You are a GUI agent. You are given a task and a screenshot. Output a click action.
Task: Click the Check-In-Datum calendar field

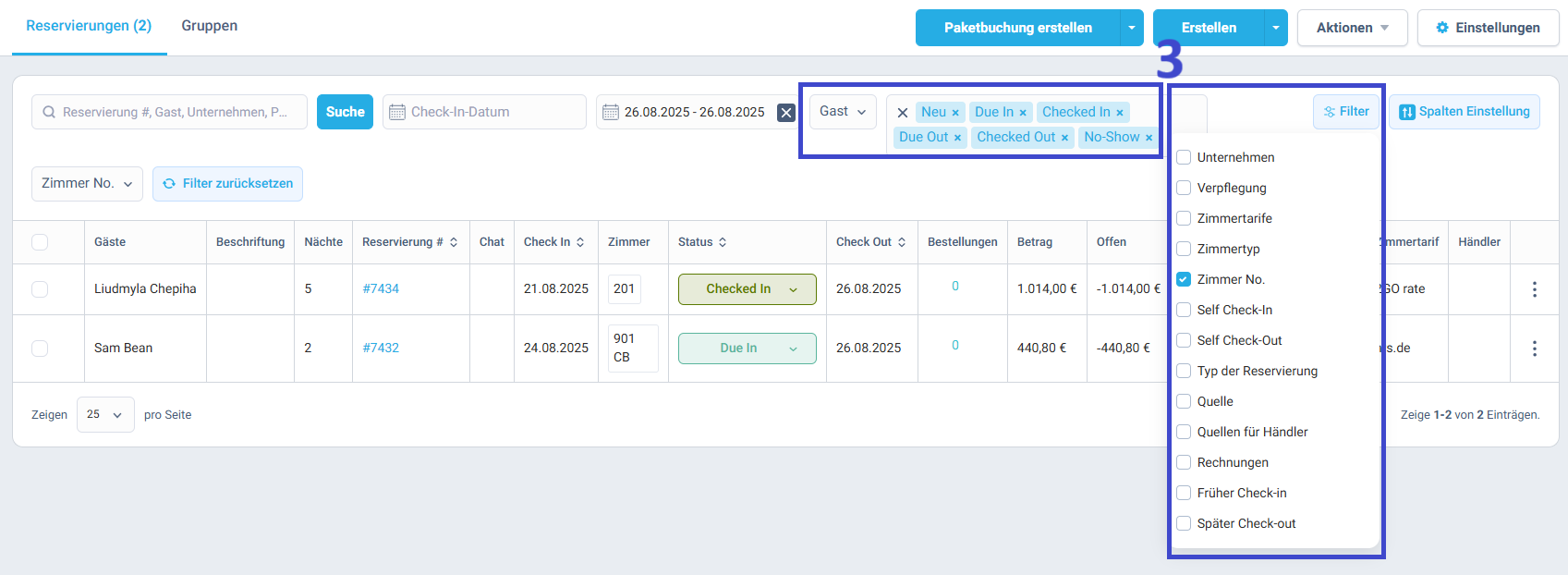484,112
